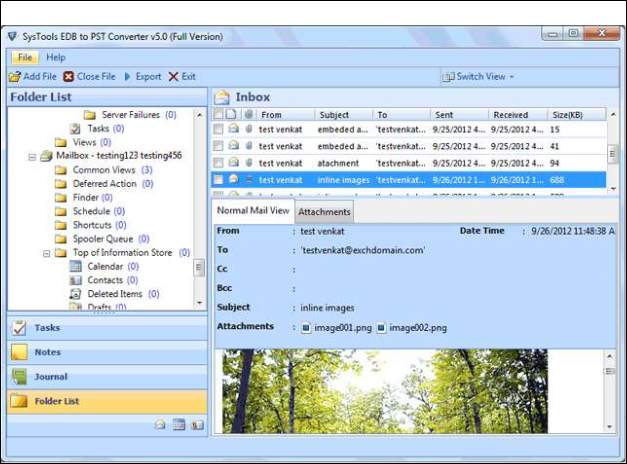This screenshot has height=464, width=627.
Task: Select the Calendar folder icon
Action: [x=76, y=267]
